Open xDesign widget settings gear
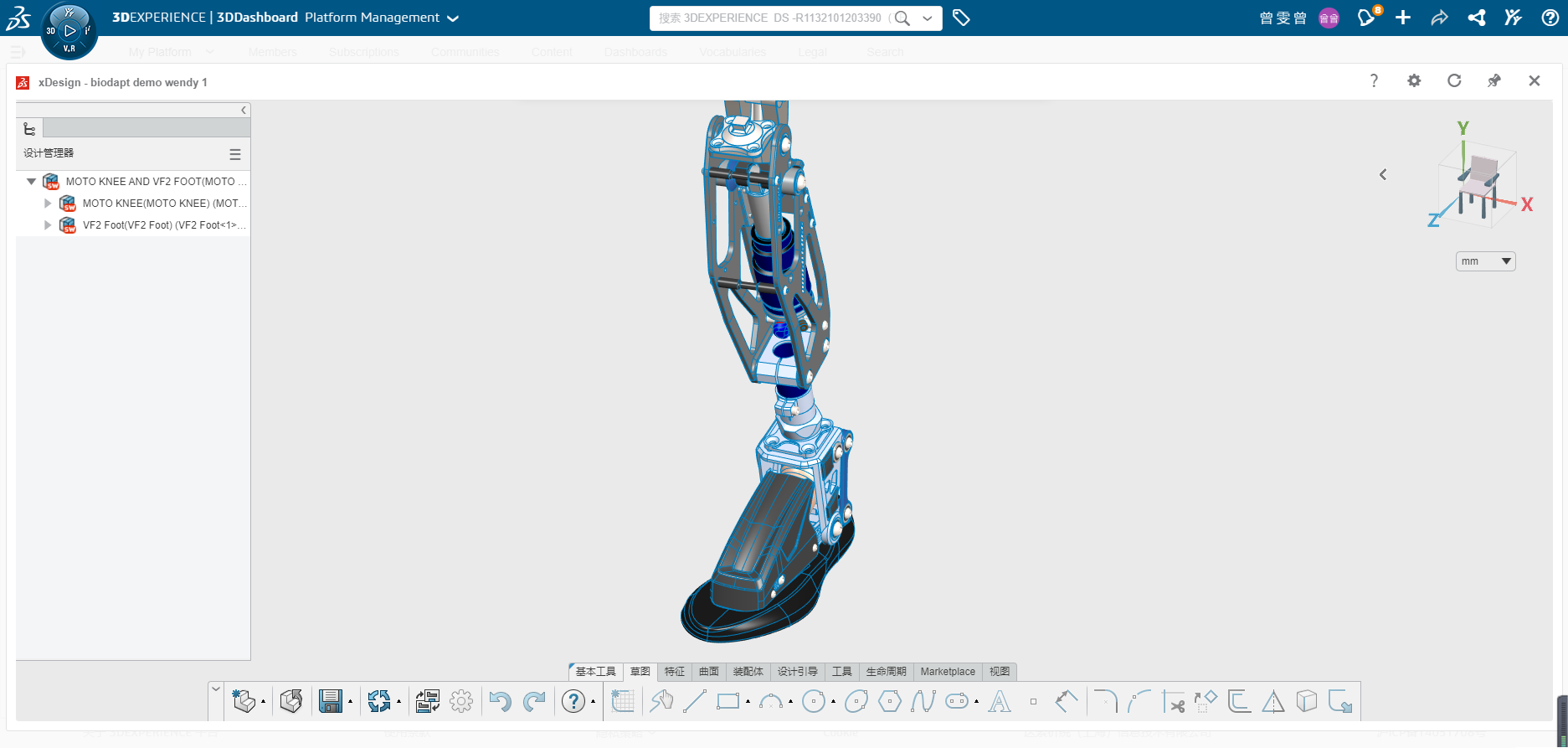This screenshot has width=1568, height=748. [1414, 80]
